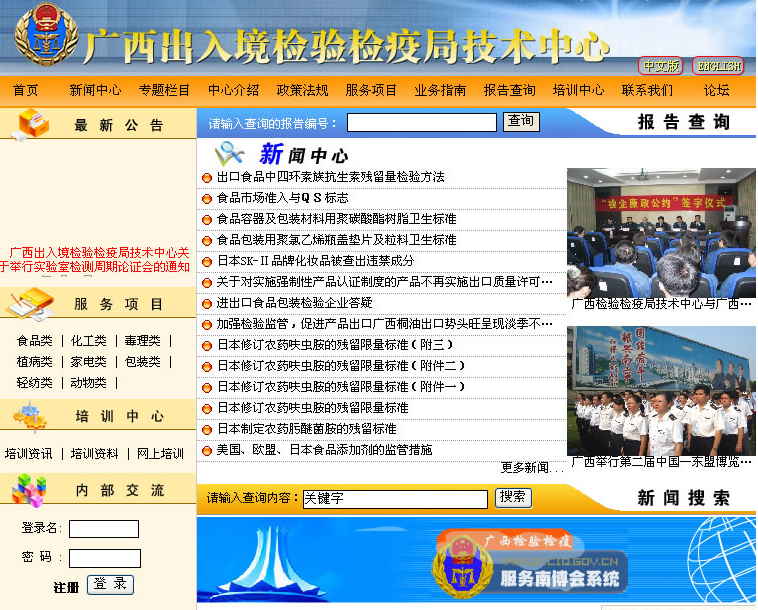Click the bullet icon beside 食品市场准入与QS标志
This screenshot has height=610, width=758.
(207, 199)
